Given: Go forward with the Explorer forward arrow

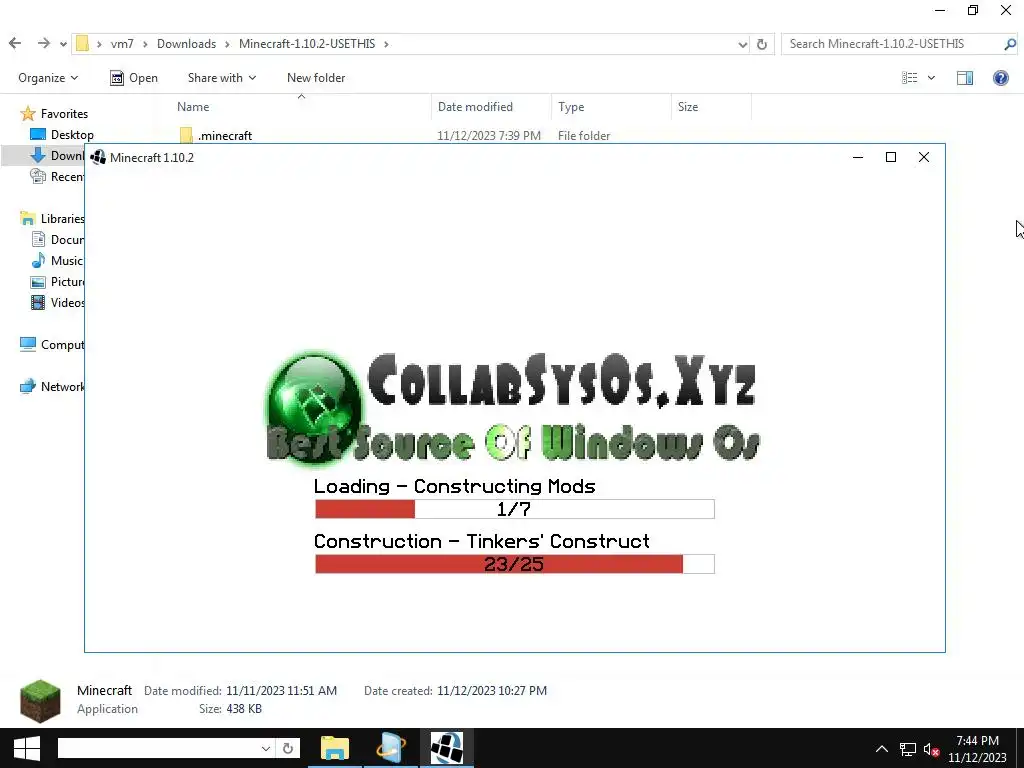Looking at the screenshot, I should 43,44.
